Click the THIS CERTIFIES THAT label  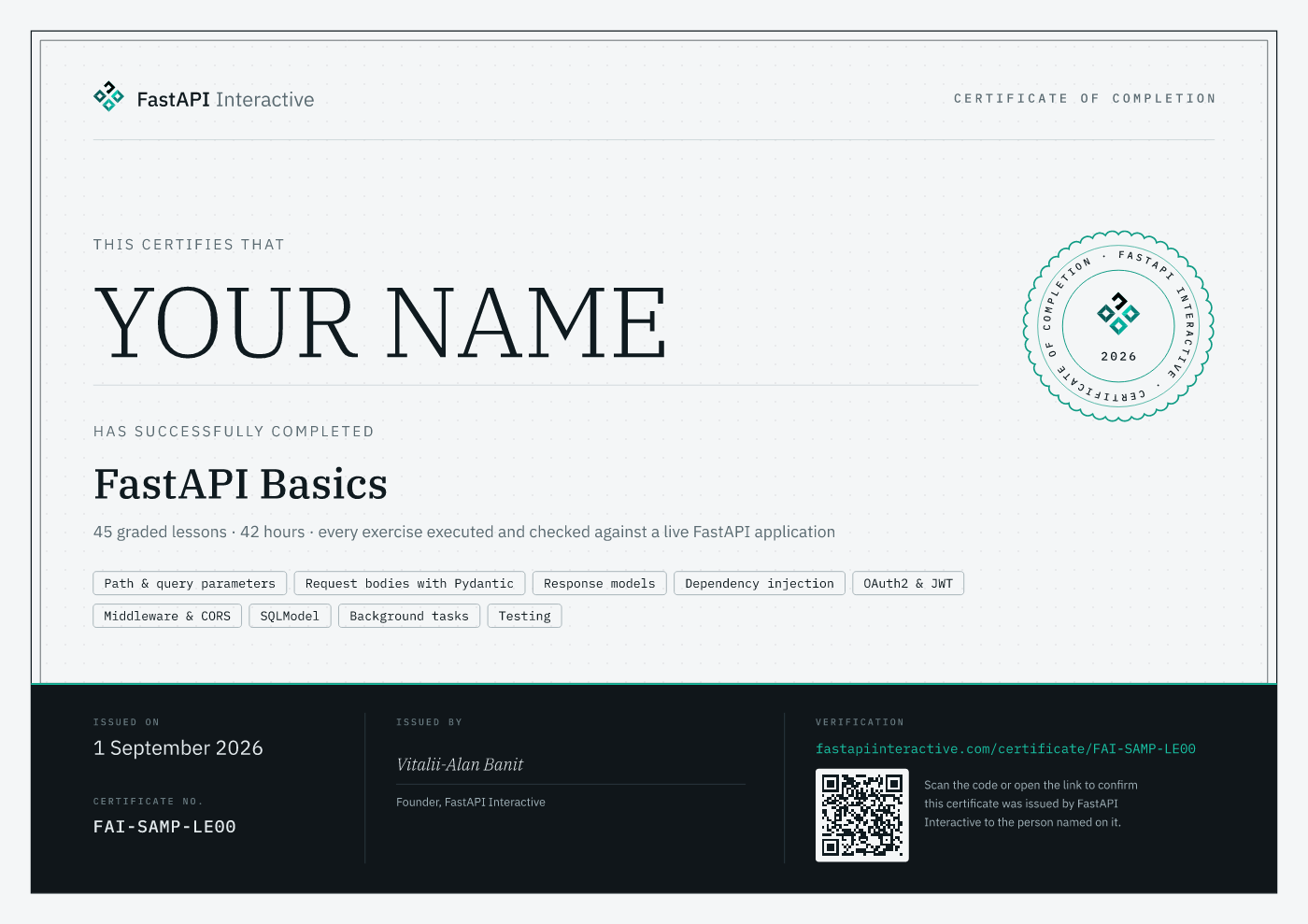(x=189, y=245)
